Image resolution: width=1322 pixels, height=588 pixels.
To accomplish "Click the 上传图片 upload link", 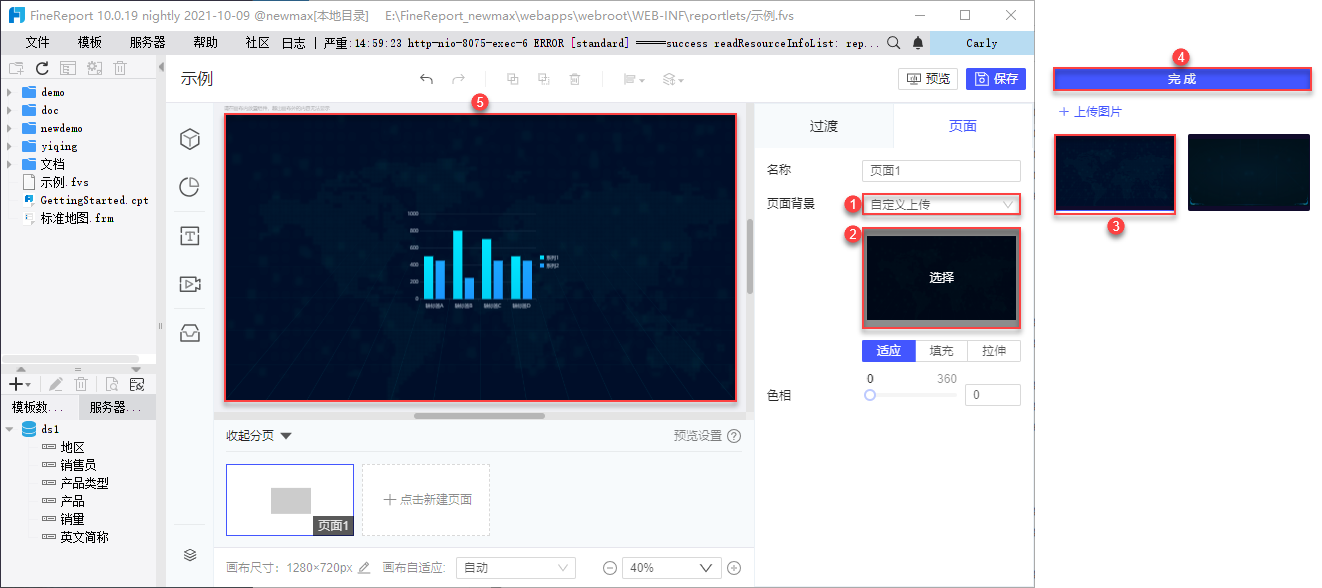I will tap(1090, 112).
